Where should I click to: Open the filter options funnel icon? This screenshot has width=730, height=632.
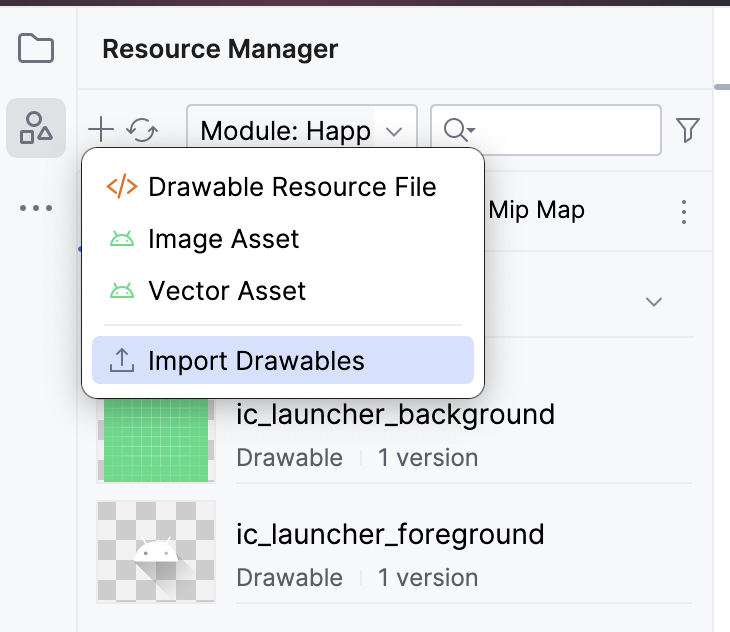tap(688, 129)
